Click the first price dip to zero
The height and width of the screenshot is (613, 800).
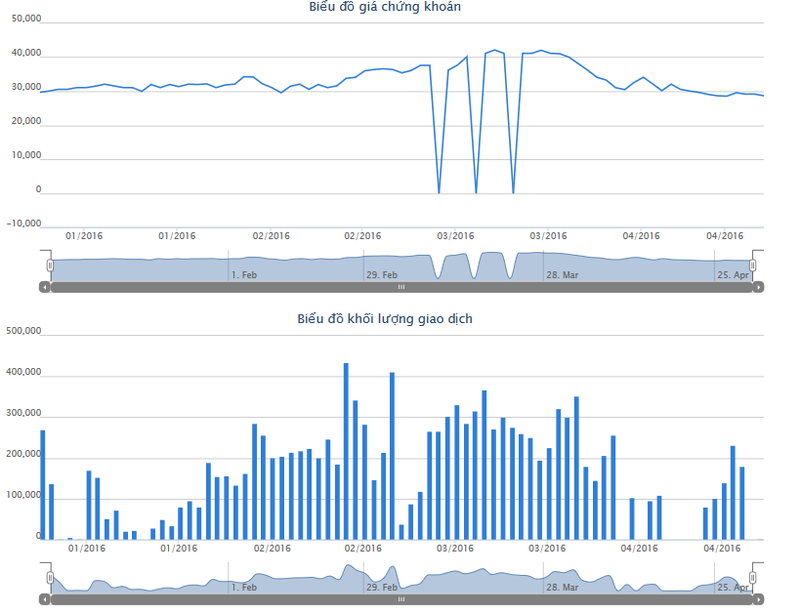point(438,191)
